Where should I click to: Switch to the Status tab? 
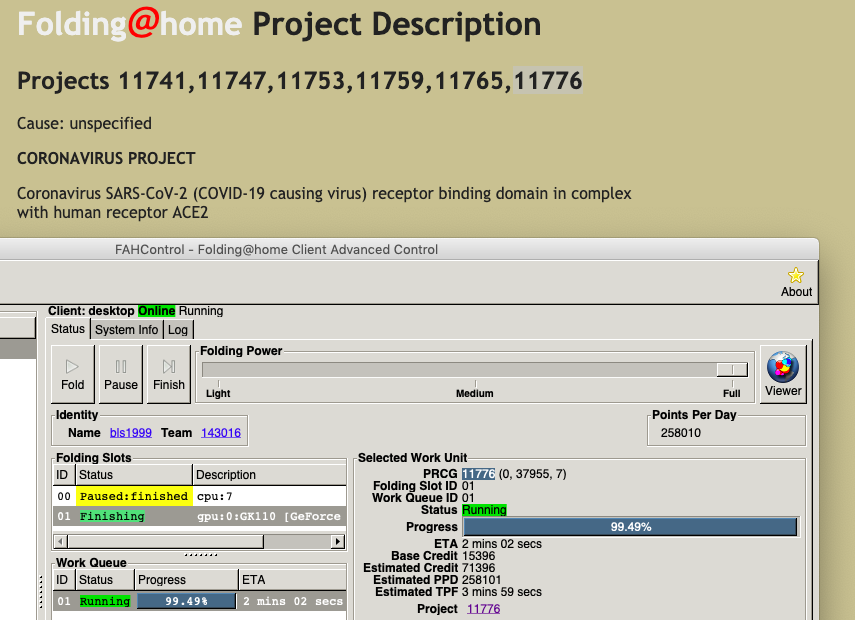[x=68, y=329]
